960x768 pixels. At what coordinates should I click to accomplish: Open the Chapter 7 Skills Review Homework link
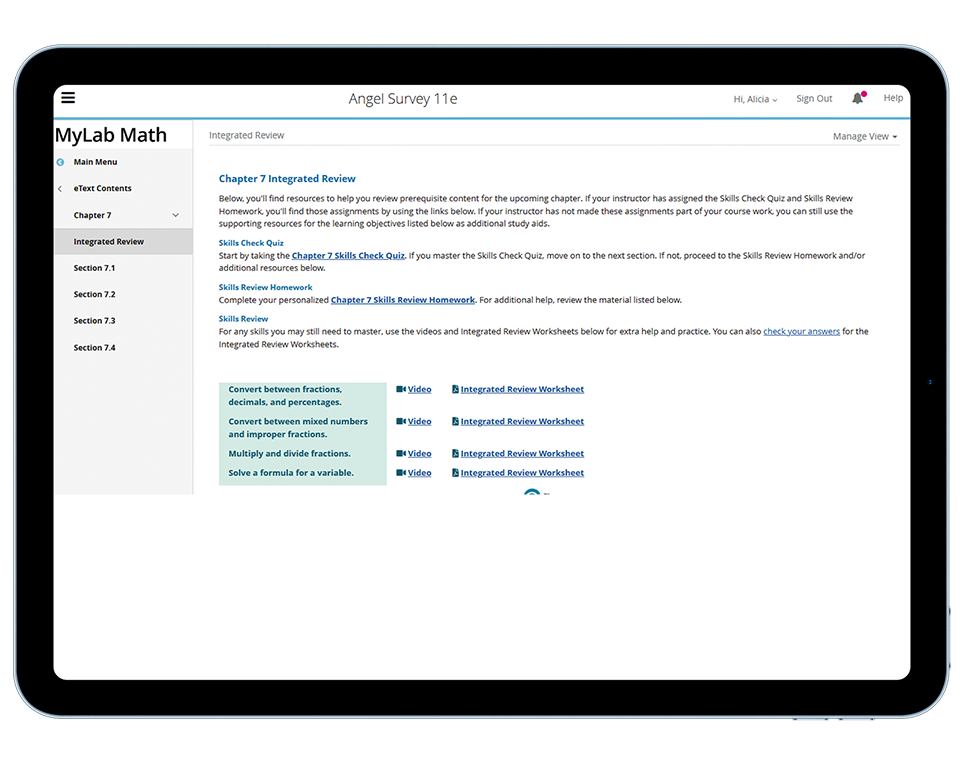[x=403, y=300]
